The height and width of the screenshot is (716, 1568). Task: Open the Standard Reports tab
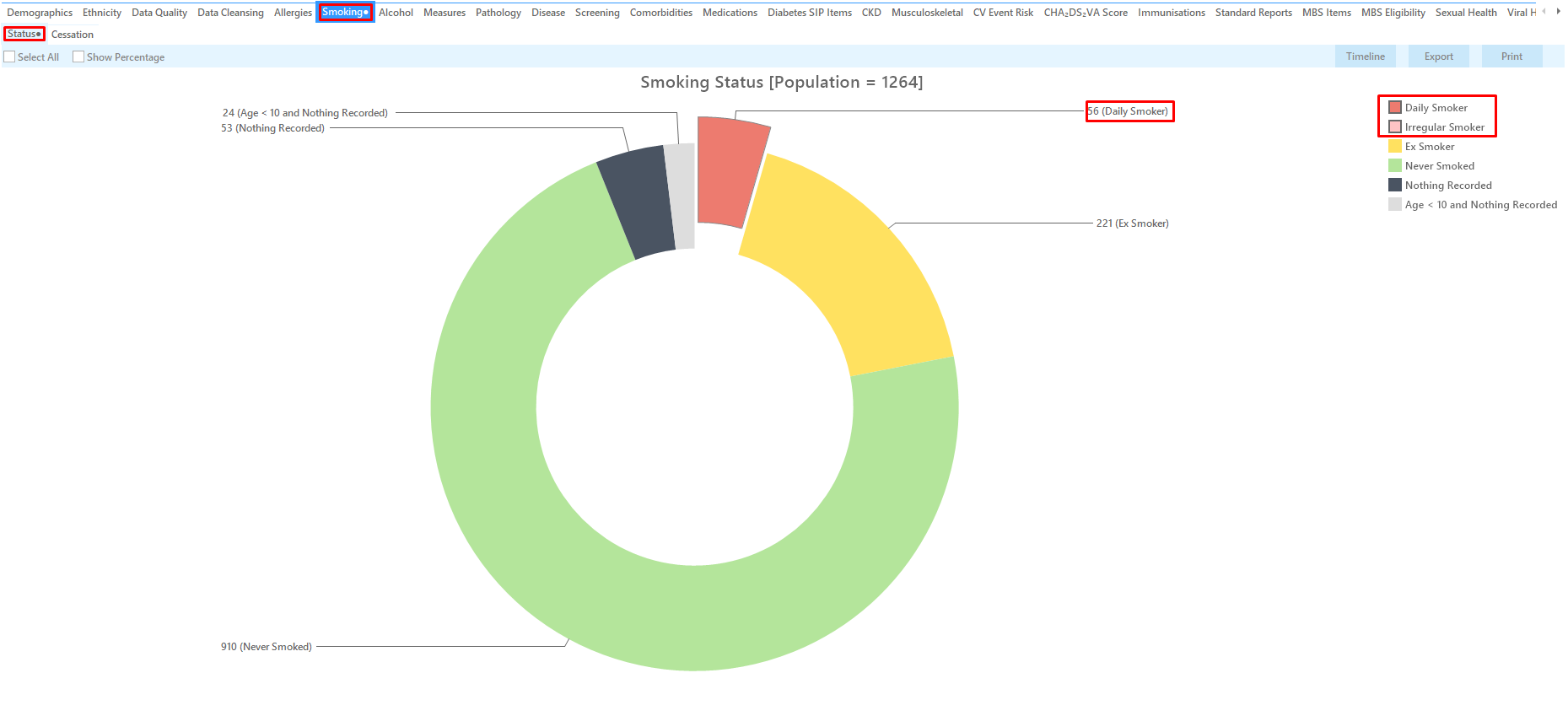pos(1253,13)
